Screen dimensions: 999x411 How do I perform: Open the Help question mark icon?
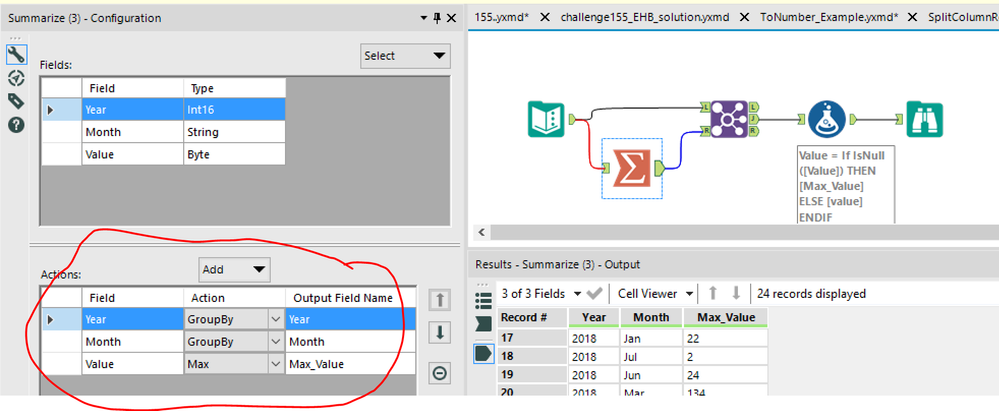[x=17, y=124]
